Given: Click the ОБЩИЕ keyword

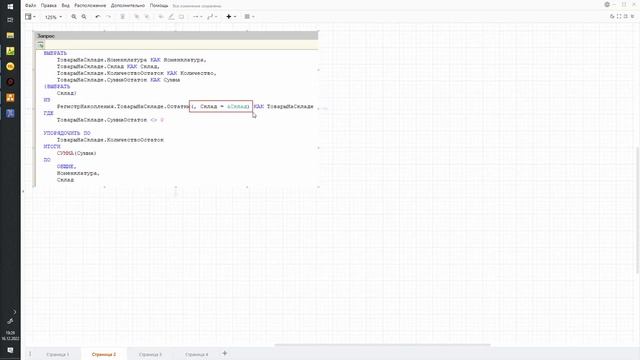Looking at the screenshot, I should 66,167.
